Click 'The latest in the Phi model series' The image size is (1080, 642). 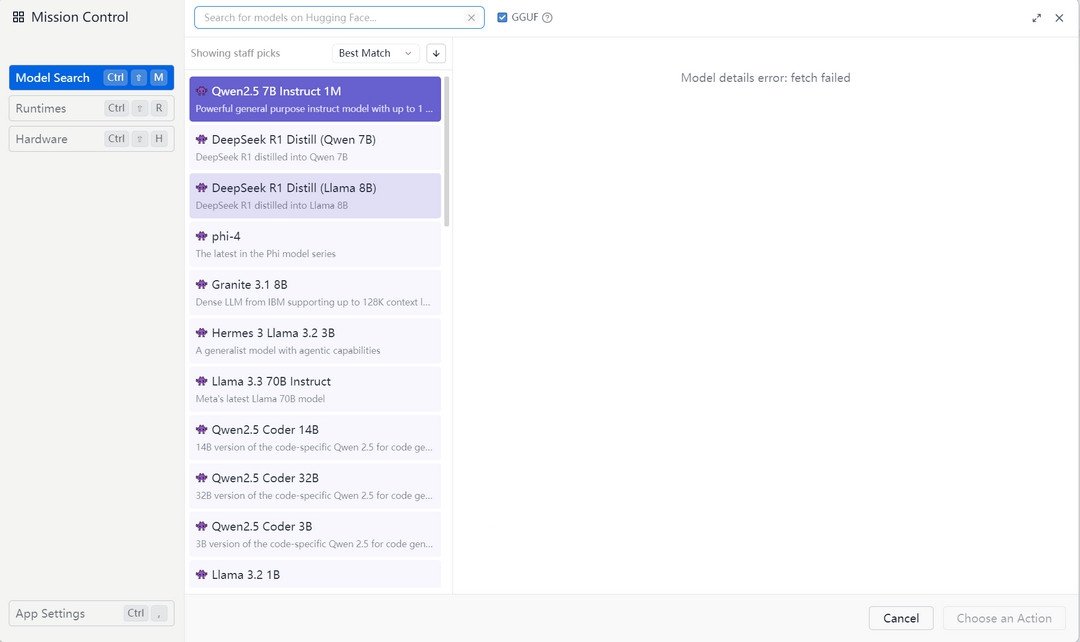tap(265, 253)
